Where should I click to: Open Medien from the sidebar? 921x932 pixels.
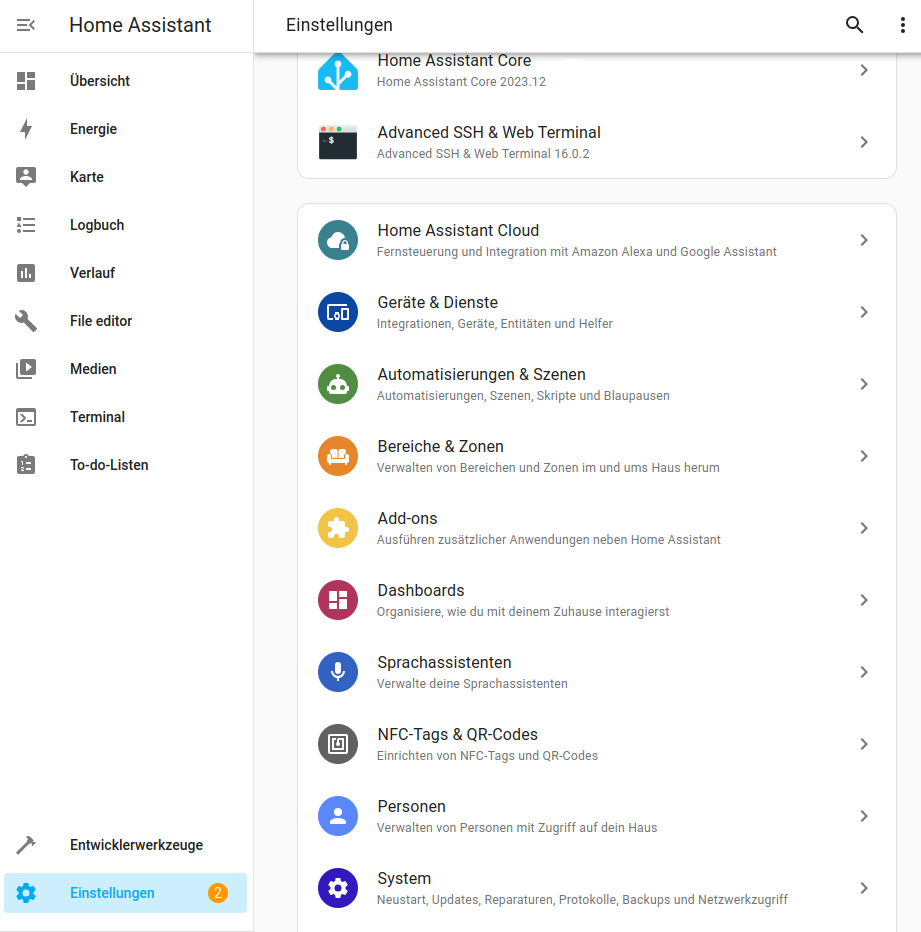(x=125, y=369)
